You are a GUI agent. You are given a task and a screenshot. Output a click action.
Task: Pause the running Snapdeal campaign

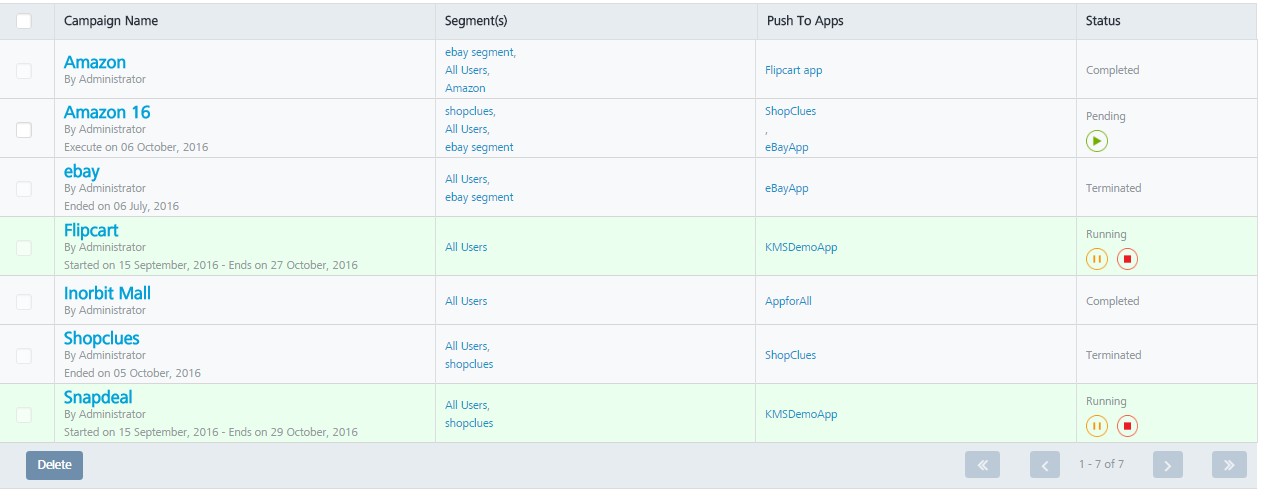pos(1097,426)
